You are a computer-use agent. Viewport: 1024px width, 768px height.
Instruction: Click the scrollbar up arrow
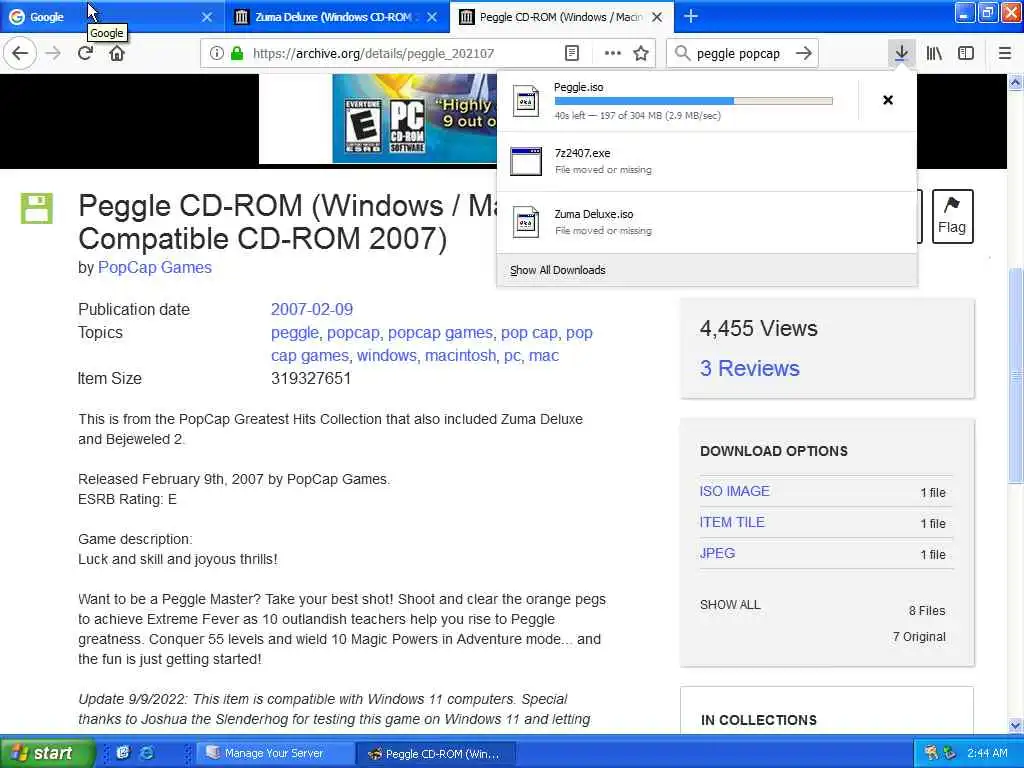click(1015, 82)
